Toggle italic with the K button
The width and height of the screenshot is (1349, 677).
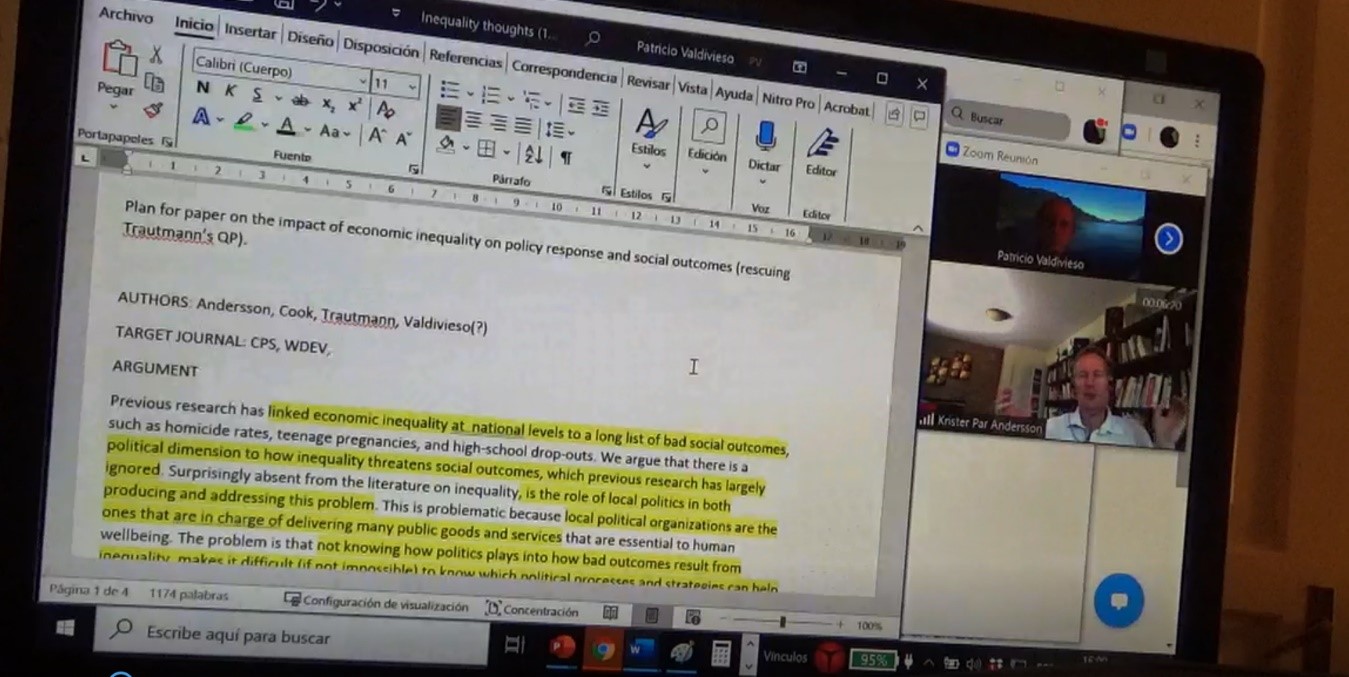(230, 91)
